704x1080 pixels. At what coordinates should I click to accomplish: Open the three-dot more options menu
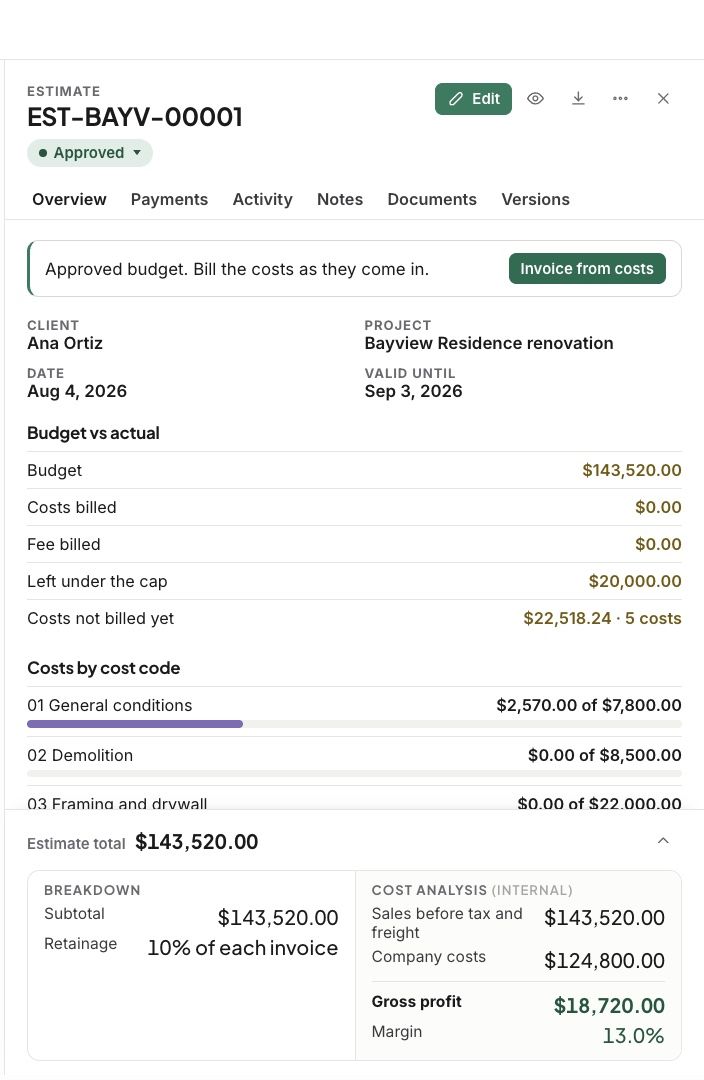620,98
